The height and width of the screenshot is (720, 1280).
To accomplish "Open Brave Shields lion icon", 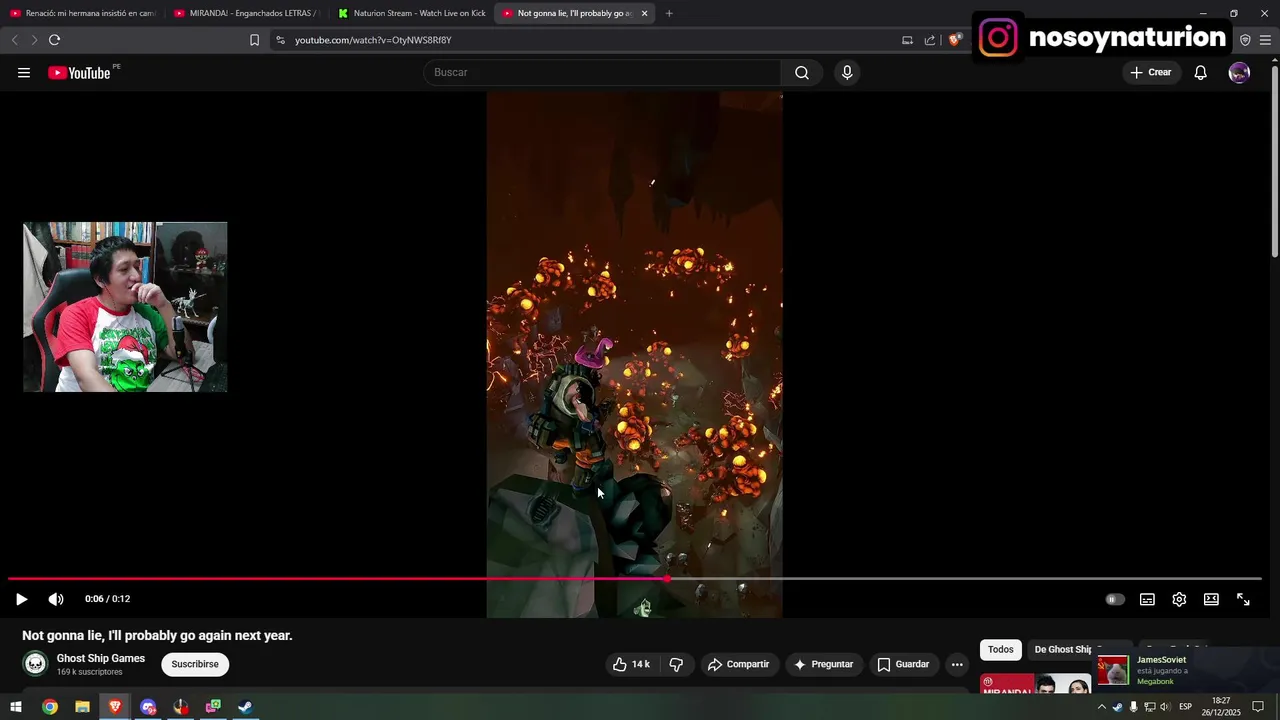I will [x=955, y=40].
